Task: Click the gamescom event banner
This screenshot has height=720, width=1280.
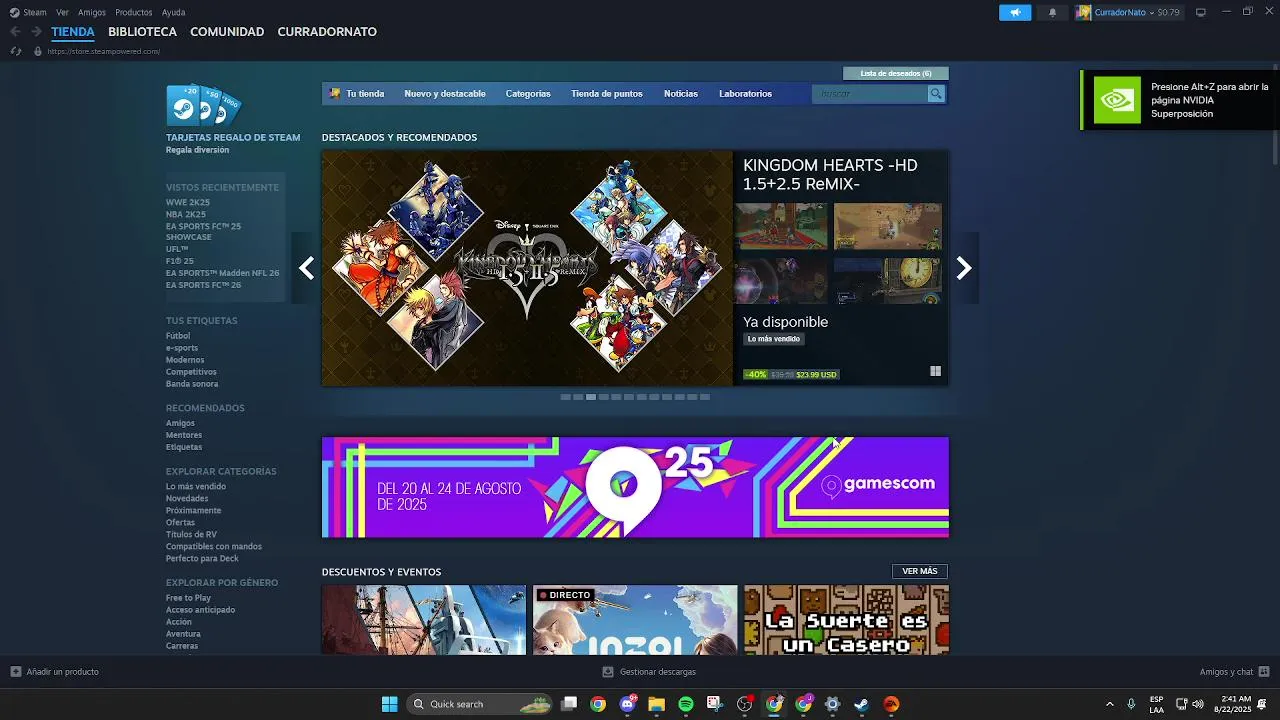Action: pyautogui.click(x=635, y=487)
